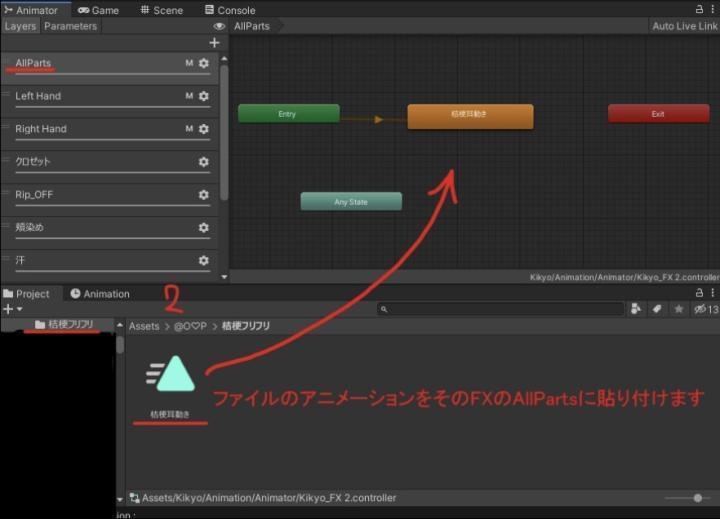Click the @O♡P breadcrumb link
This screenshot has width=720, height=519.
click(x=190, y=326)
